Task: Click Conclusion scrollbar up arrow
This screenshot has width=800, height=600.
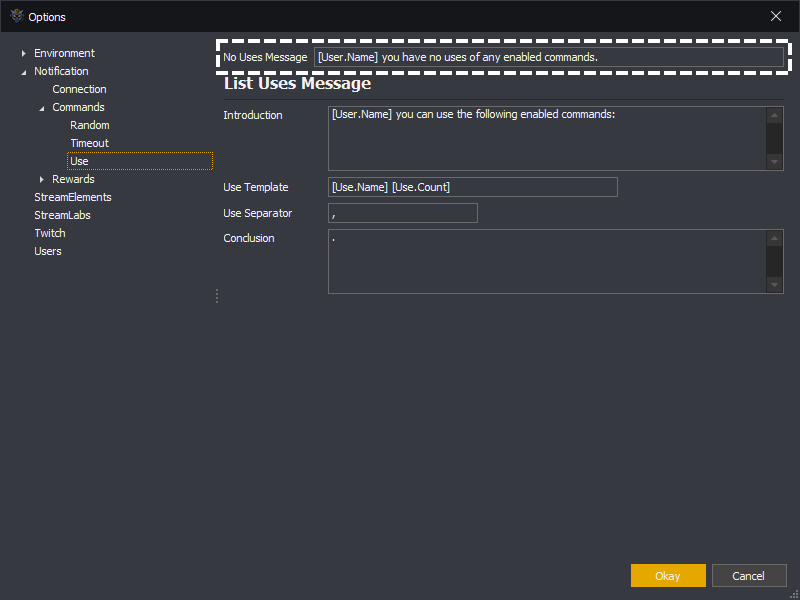Action: coord(774,238)
